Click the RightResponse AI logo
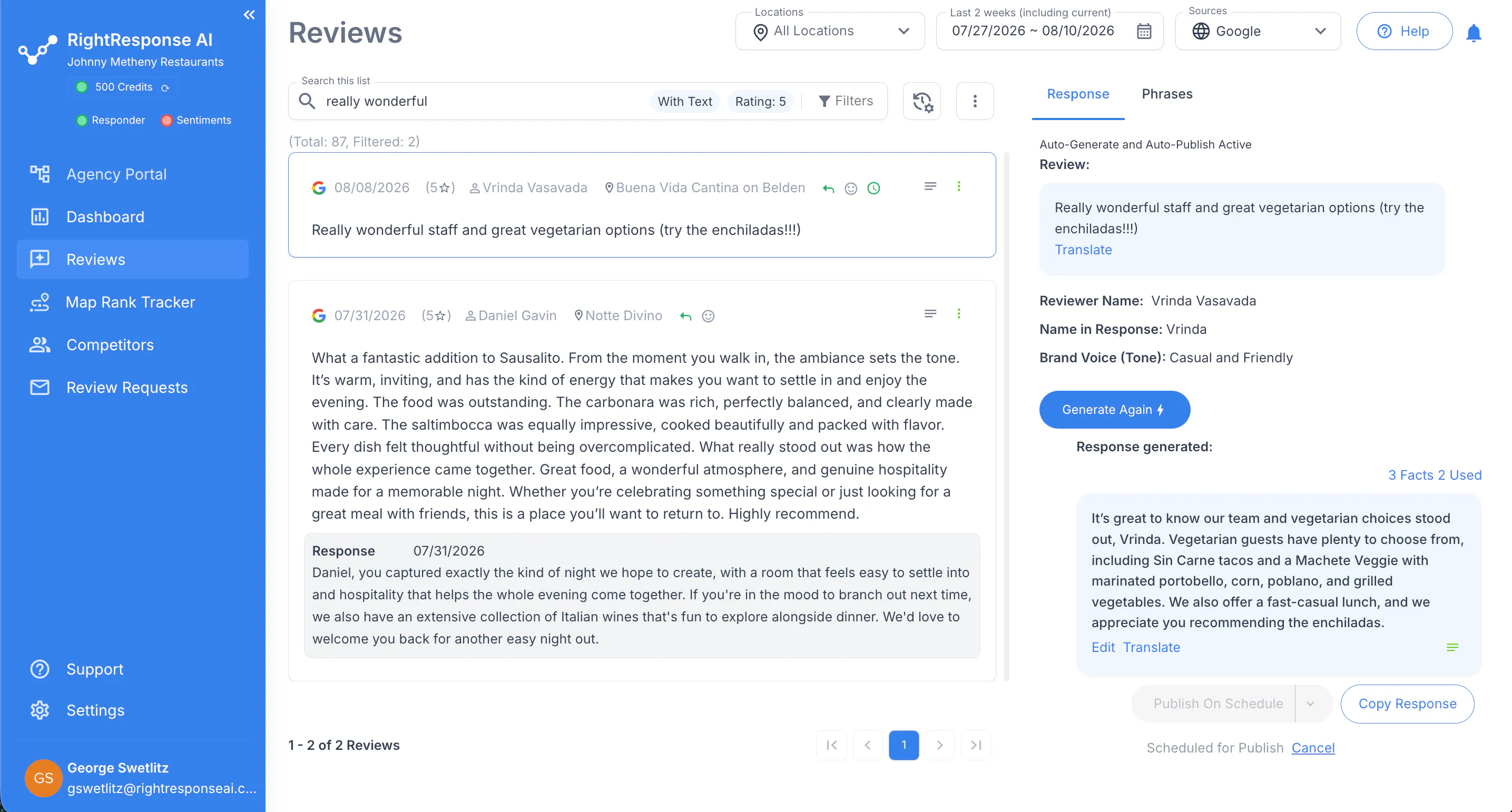This screenshot has width=1512, height=812. [x=37, y=50]
